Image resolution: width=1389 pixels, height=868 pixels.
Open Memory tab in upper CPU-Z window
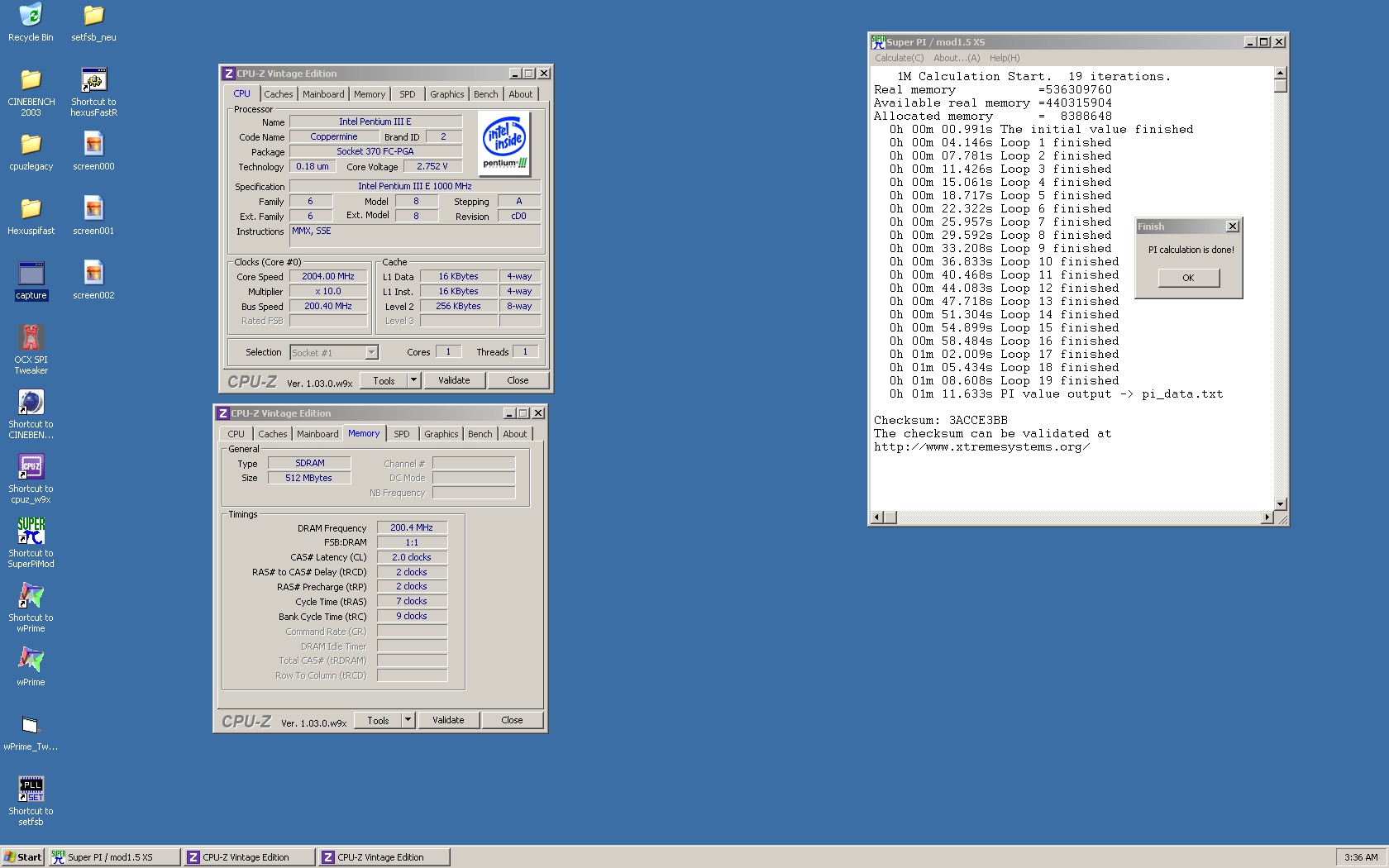click(x=370, y=94)
